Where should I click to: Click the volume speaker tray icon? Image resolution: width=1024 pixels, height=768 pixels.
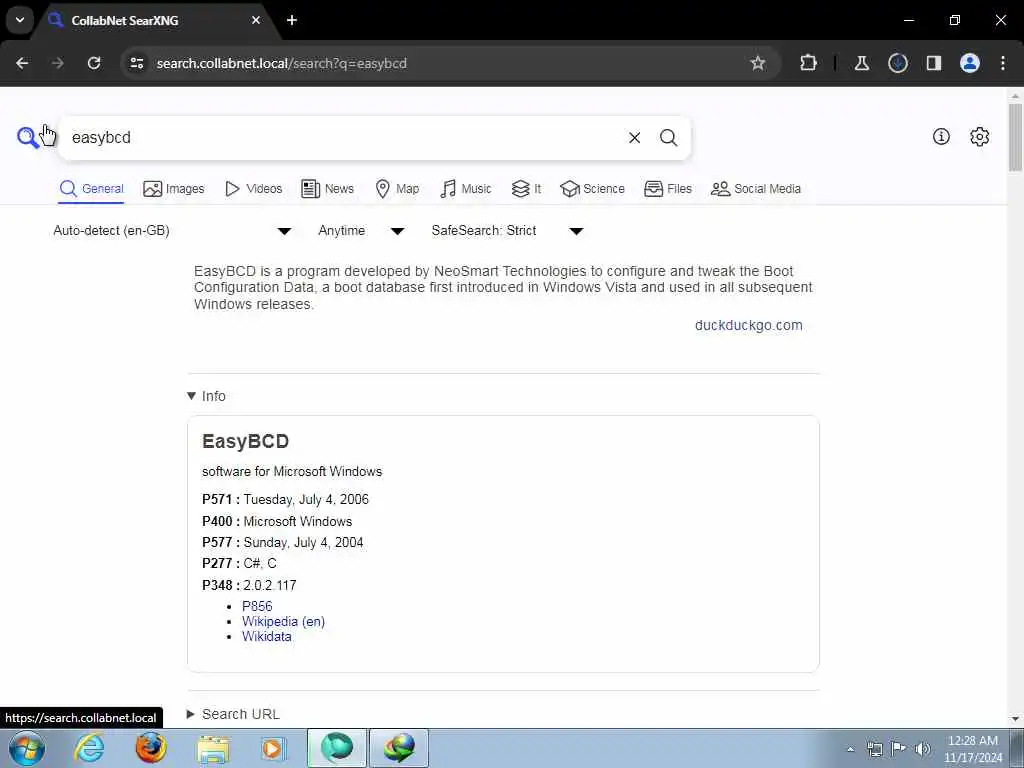(923, 749)
